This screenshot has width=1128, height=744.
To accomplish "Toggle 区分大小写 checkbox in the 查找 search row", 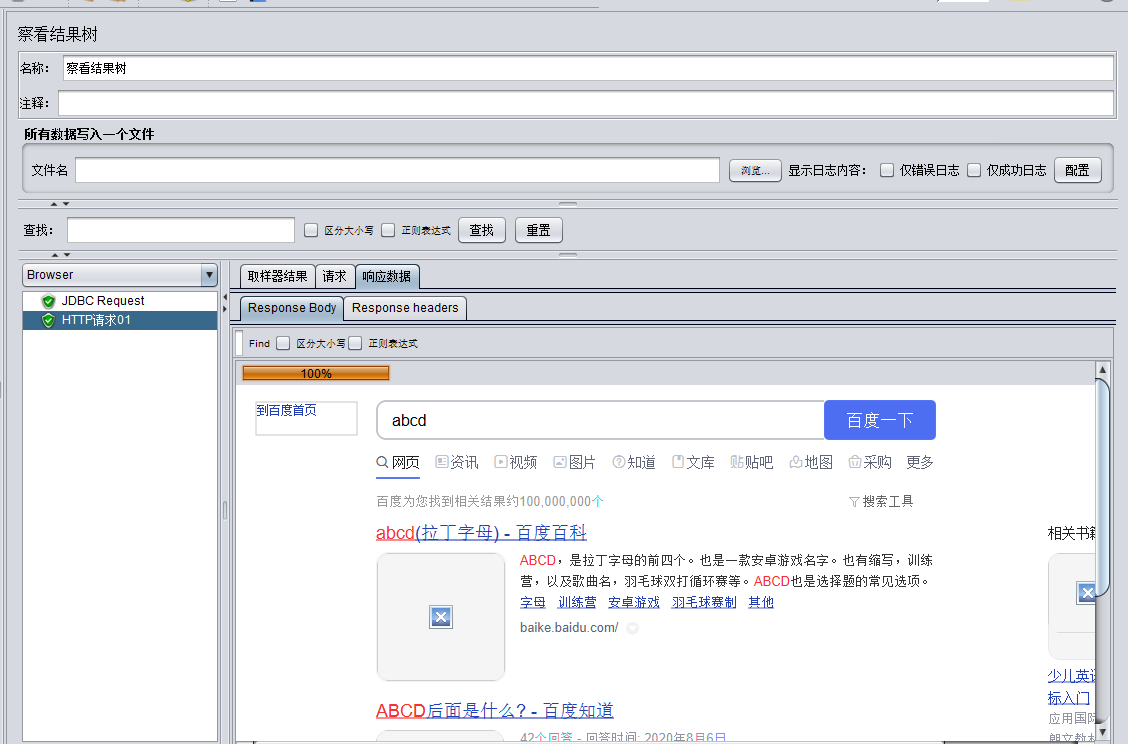I will click(311, 230).
